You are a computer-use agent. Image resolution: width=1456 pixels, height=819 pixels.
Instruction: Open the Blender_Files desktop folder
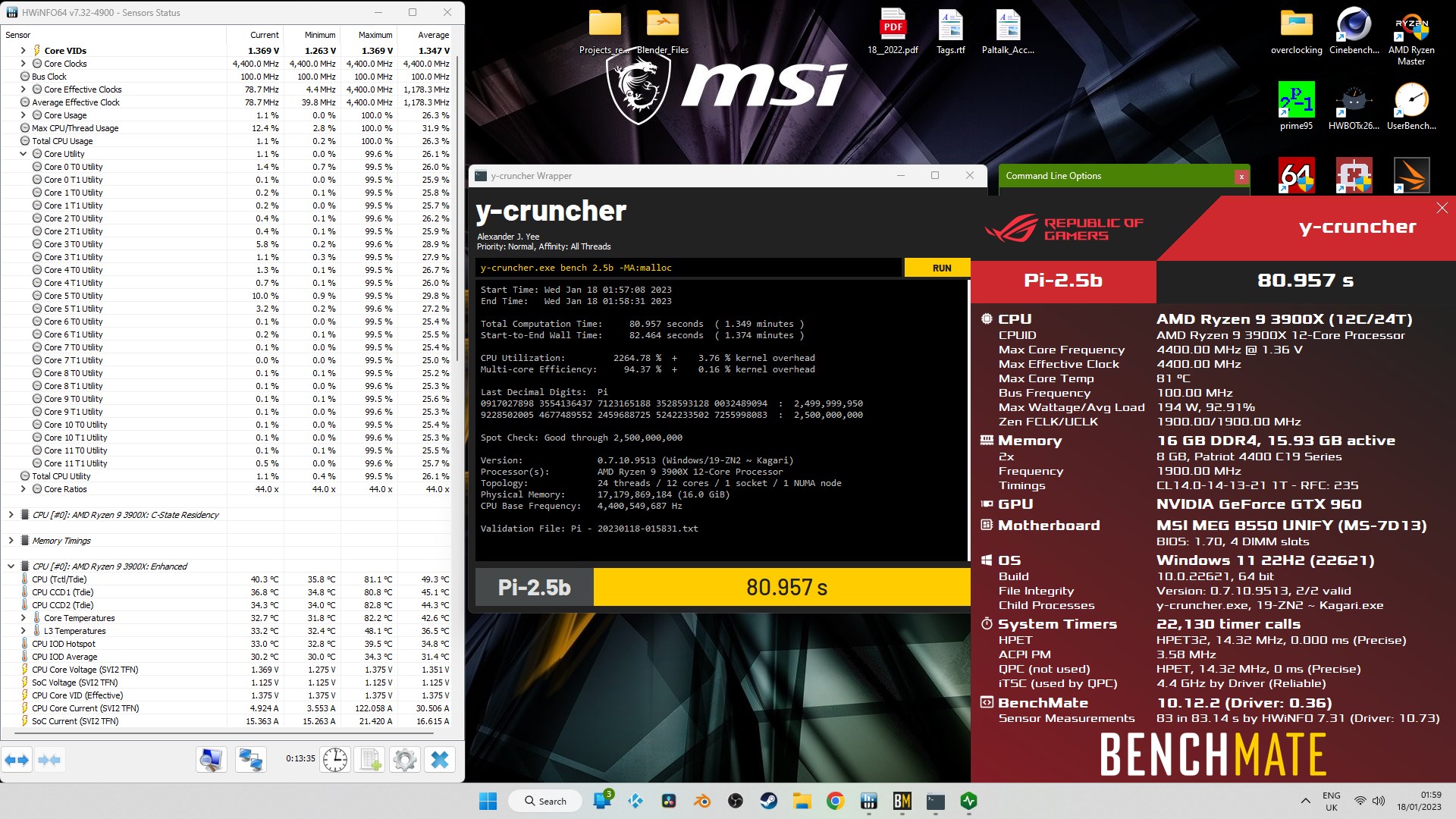(x=663, y=32)
